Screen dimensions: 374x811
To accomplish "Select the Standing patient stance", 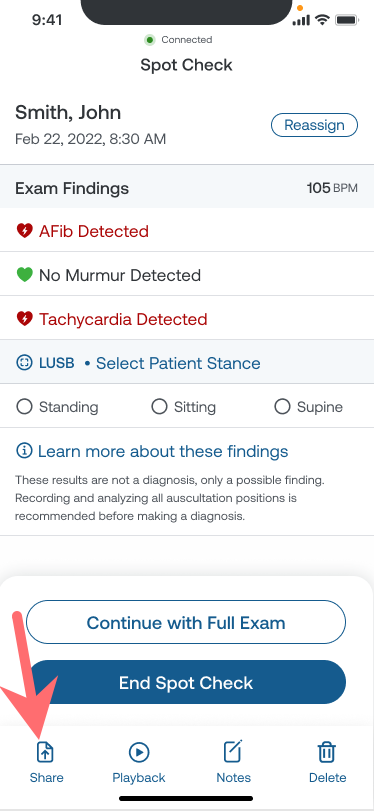I will [57, 407].
